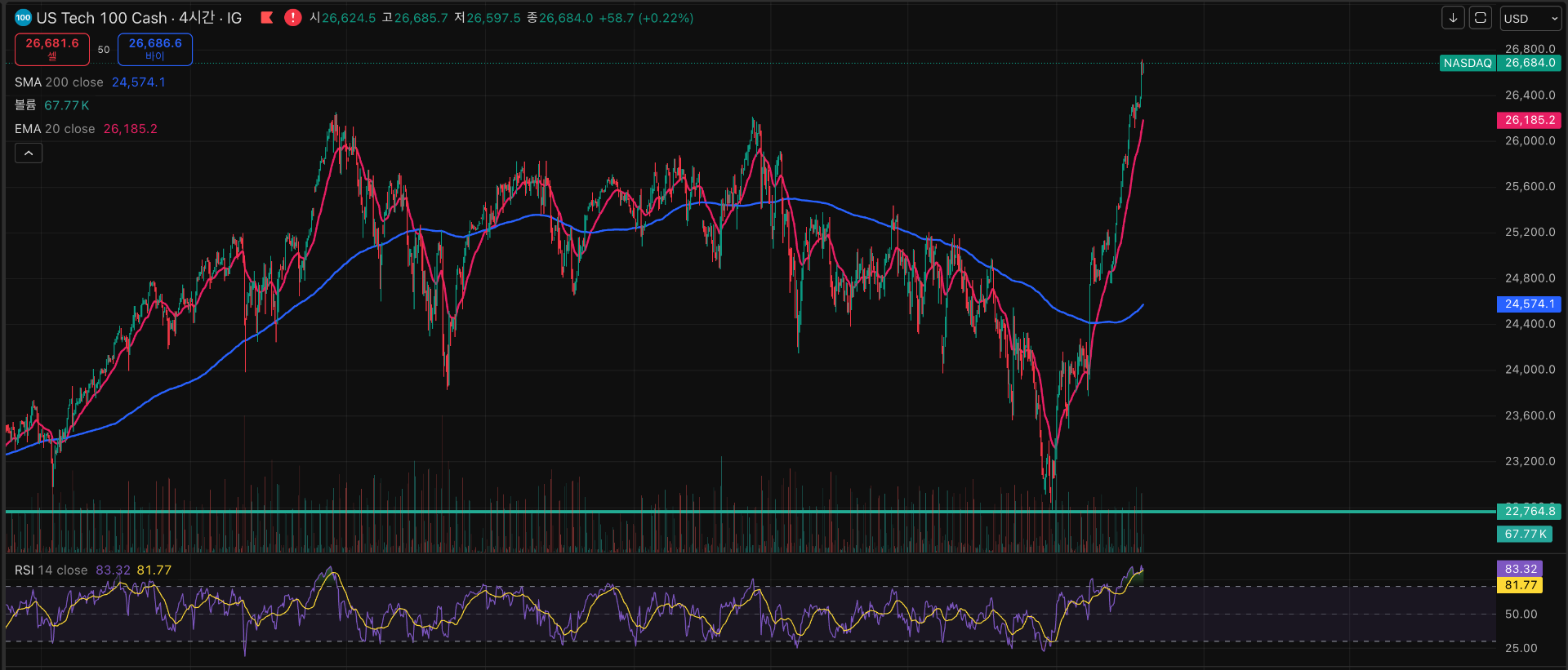Click the 25.00 RSI scale label
This screenshot has width=1568, height=670.
click(1521, 648)
